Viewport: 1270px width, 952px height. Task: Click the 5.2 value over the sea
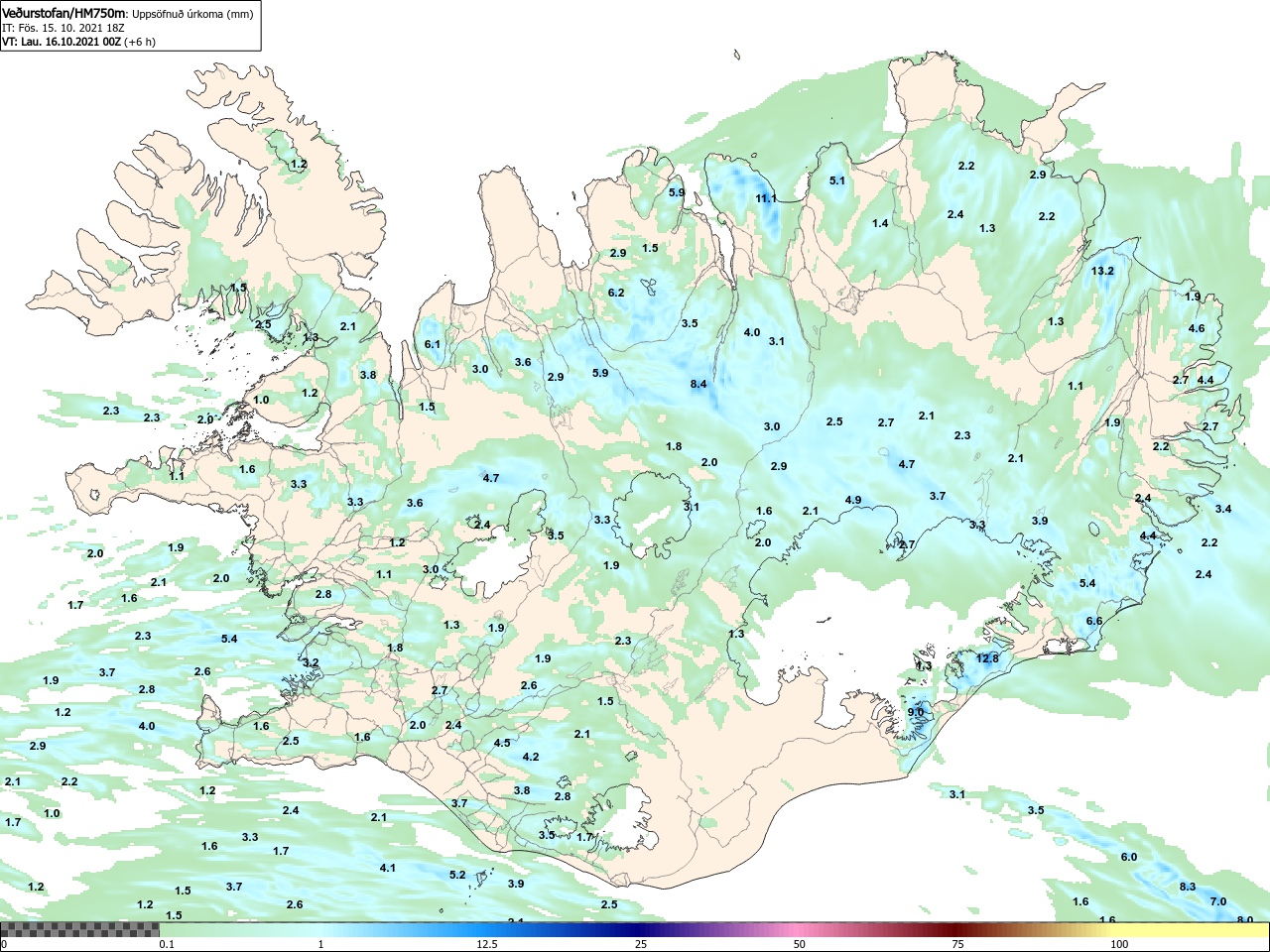tap(457, 875)
